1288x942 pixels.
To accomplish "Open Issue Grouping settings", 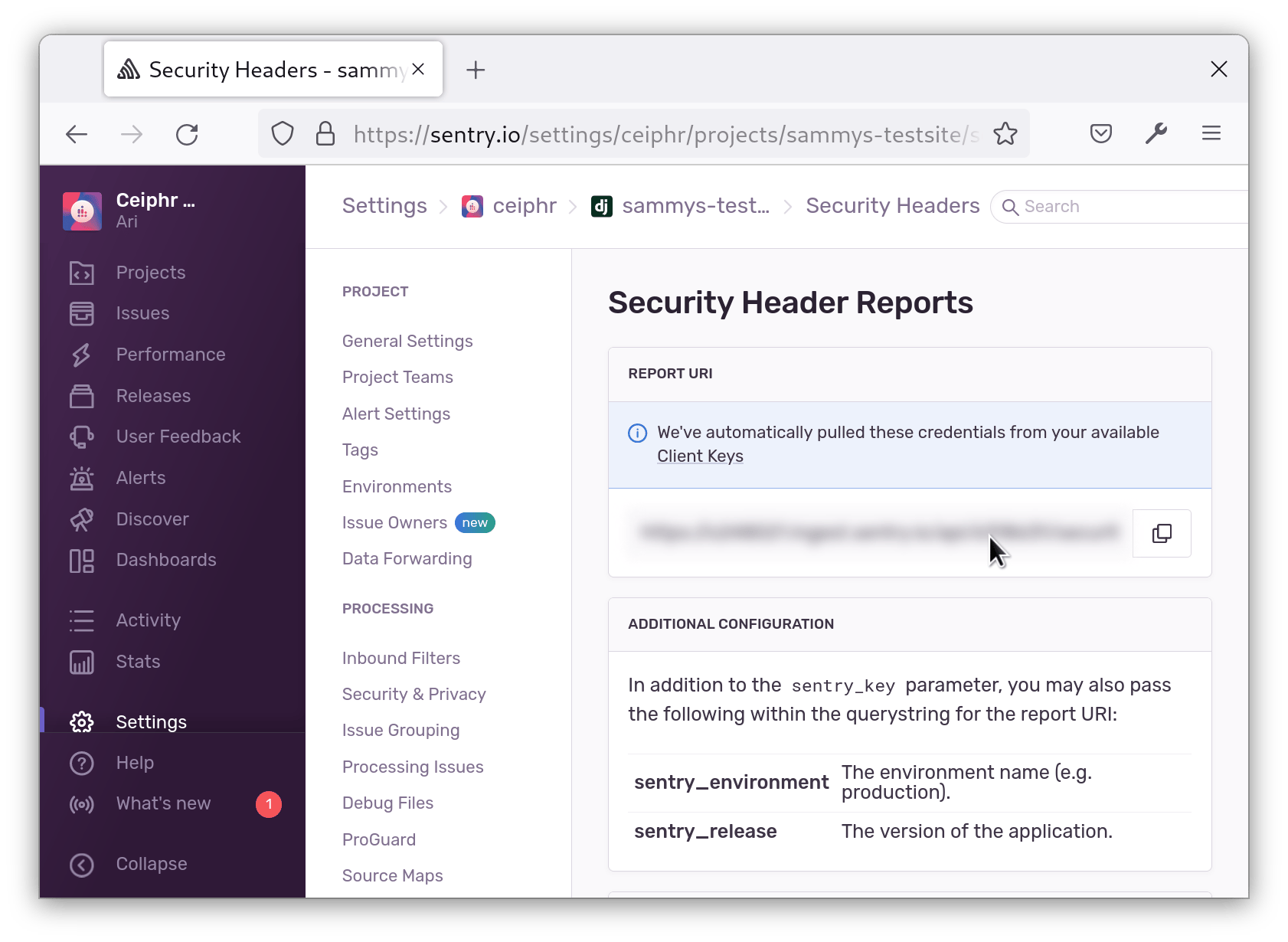I will [400, 731].
